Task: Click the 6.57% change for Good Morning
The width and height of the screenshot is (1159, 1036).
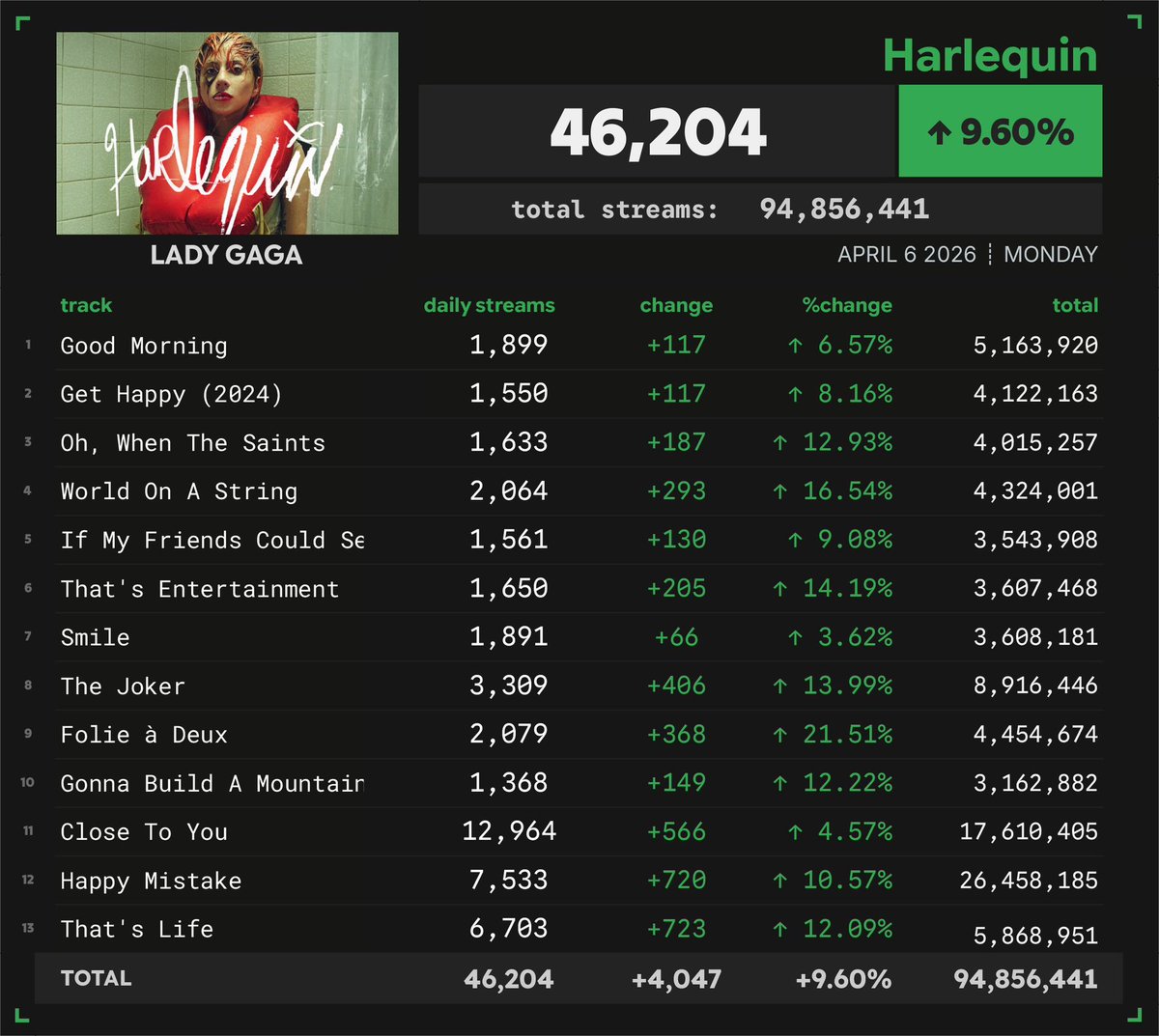Action: pyautogui.click(x=840, y=345)
